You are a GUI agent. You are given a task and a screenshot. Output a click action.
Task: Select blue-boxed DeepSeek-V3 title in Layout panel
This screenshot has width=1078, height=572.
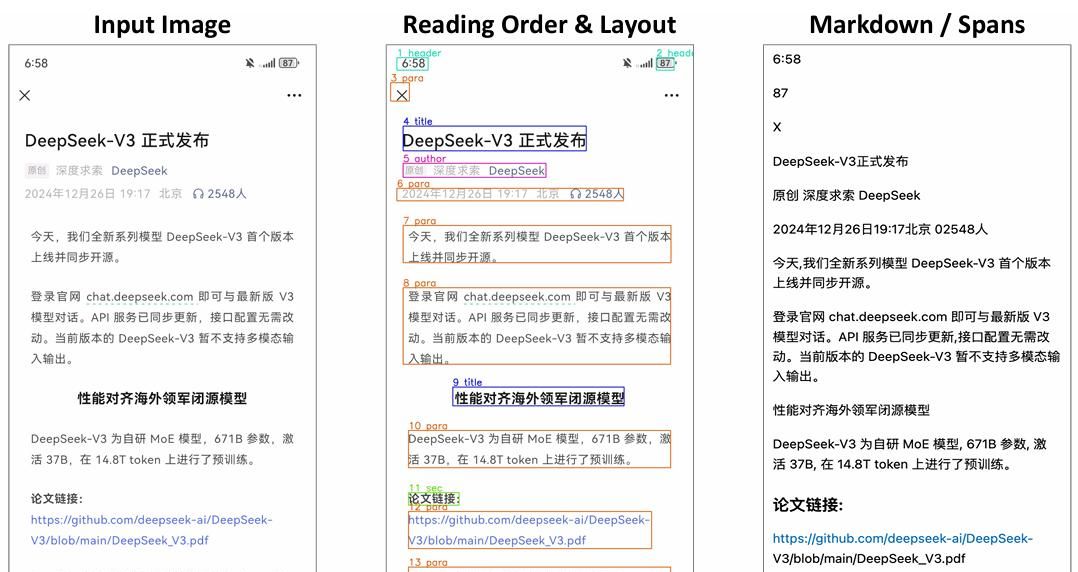[x=494, y=140]
